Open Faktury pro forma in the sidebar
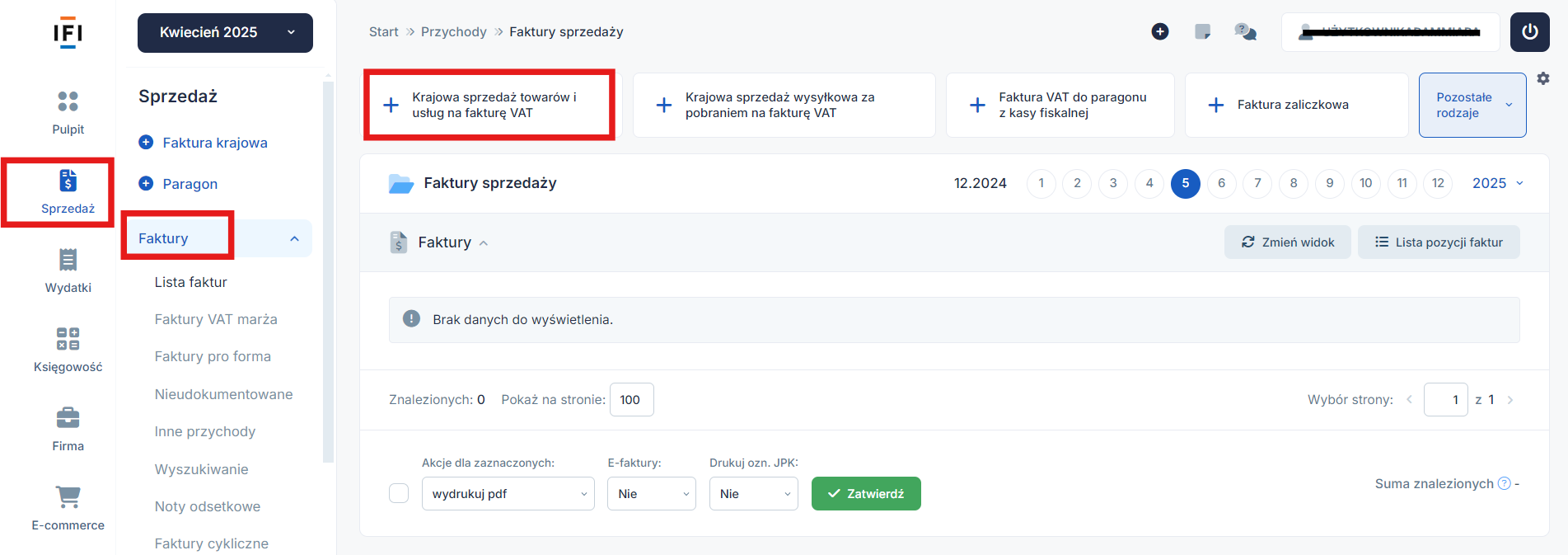Screen dimensions: 1568x555 coord(213,356)
